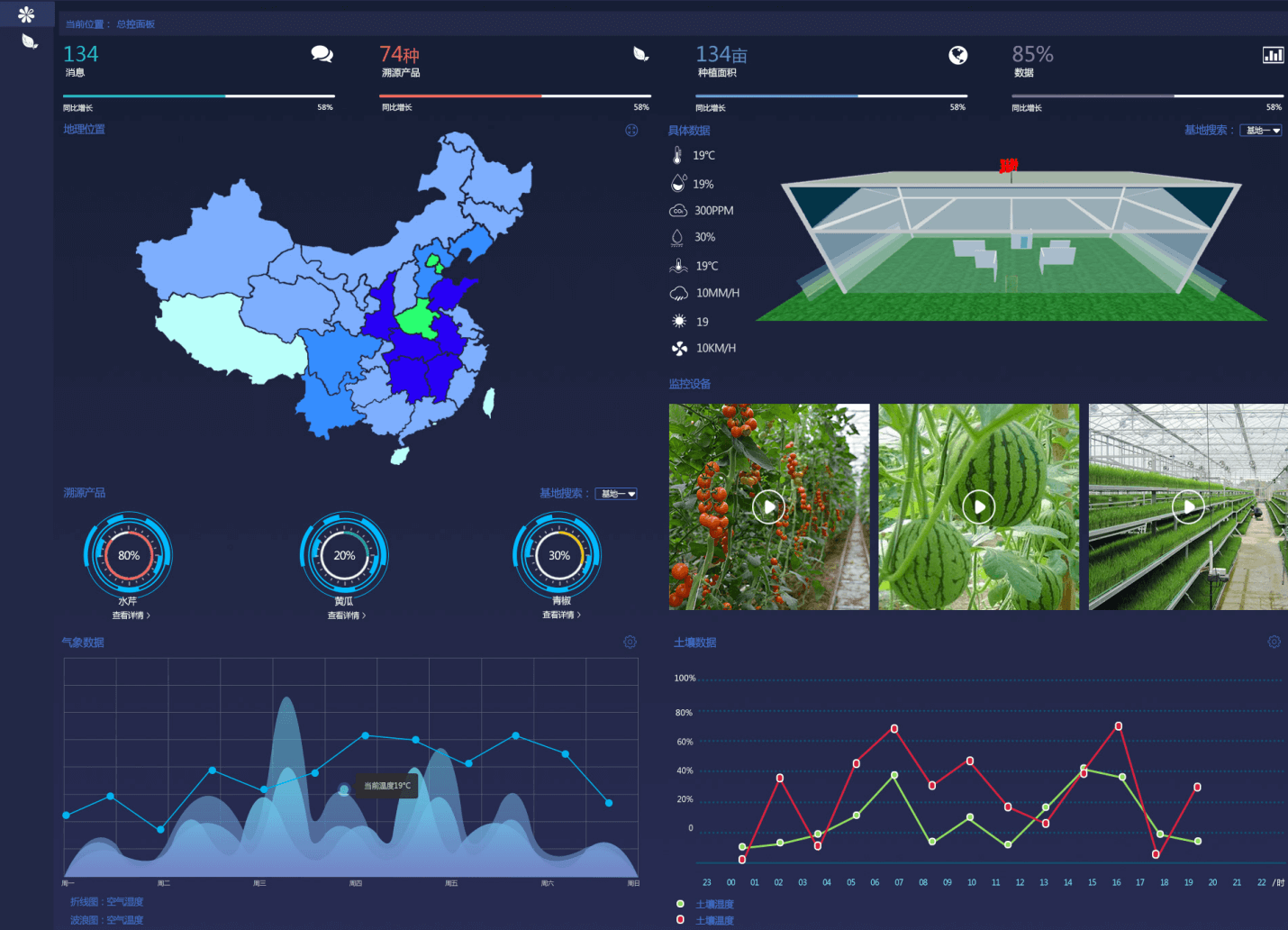Image resolution: width=1288 pixels, height=930 pixels.
Task: Click the 监控设备 section heading
Action: coord(689,384)
